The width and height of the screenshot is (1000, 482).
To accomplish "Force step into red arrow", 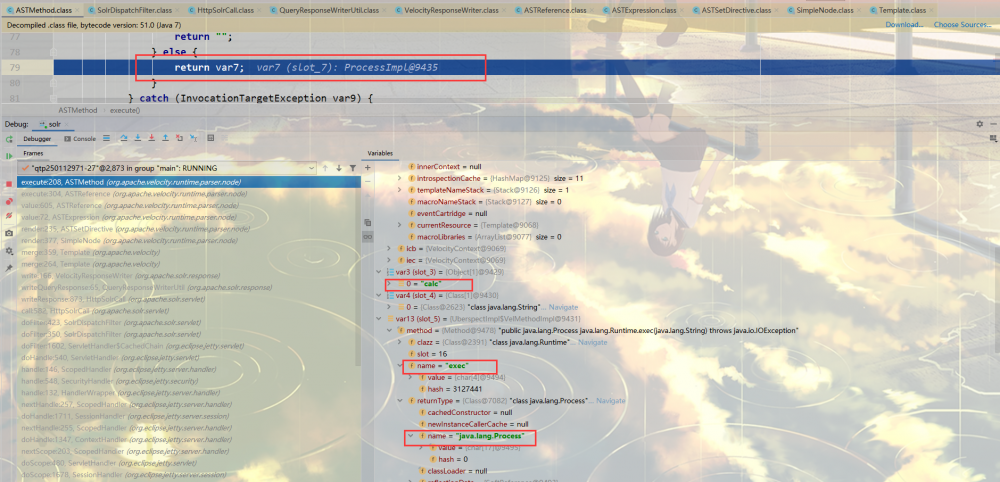I will pos(152,138).
